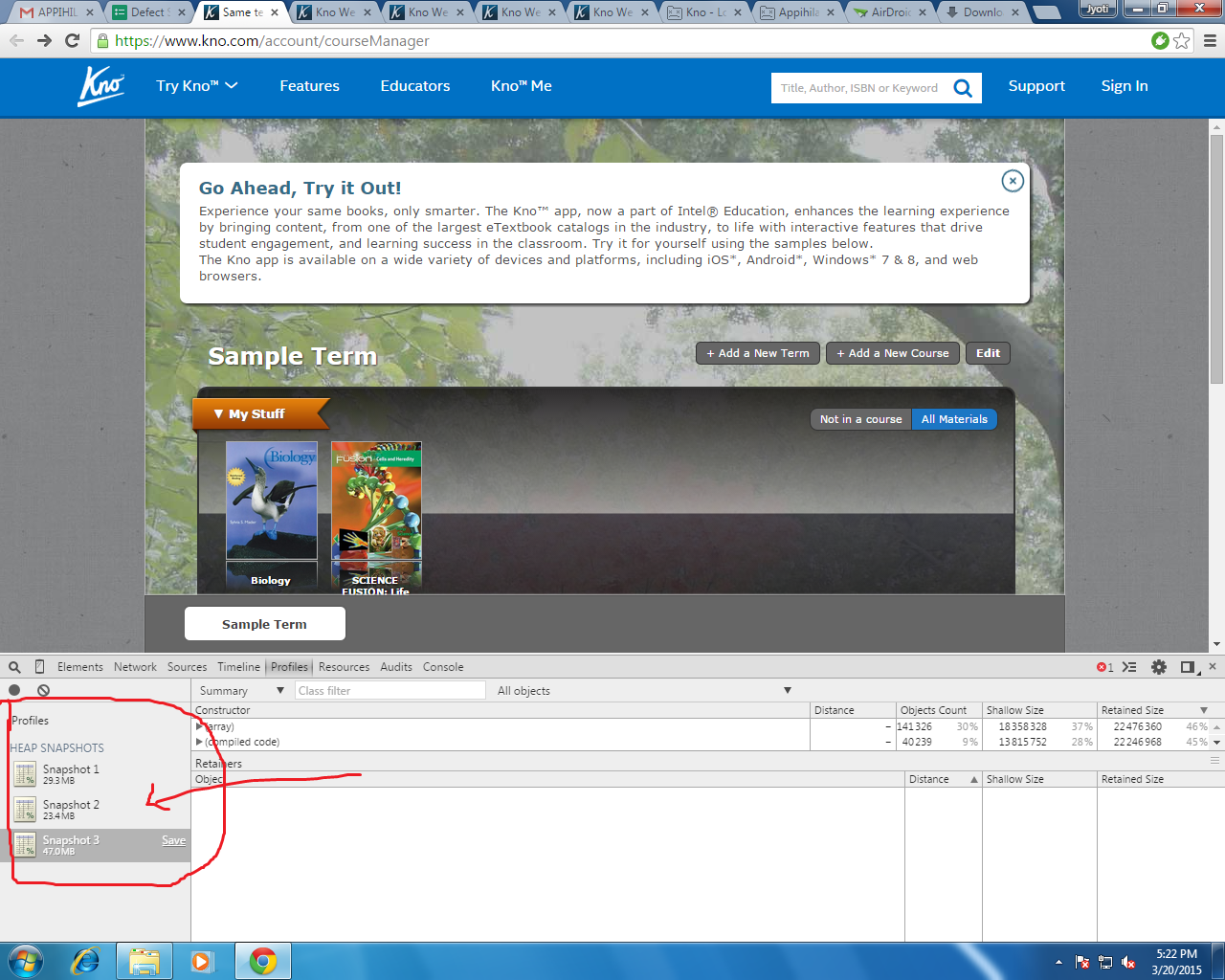This screenshot has width=1225, height=980.
Task: Show the DevTools console drawer icon
Action: click(1129, 667)
